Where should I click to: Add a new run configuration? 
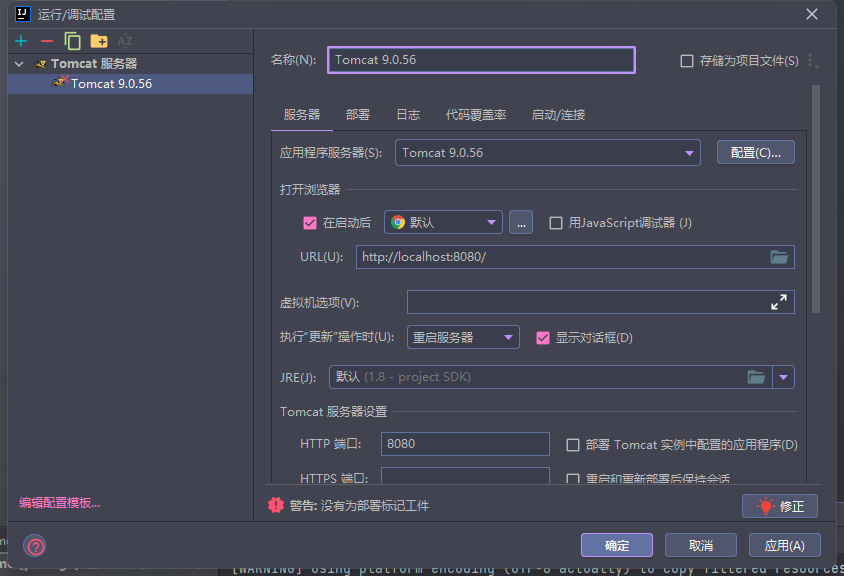coord(21,41)
